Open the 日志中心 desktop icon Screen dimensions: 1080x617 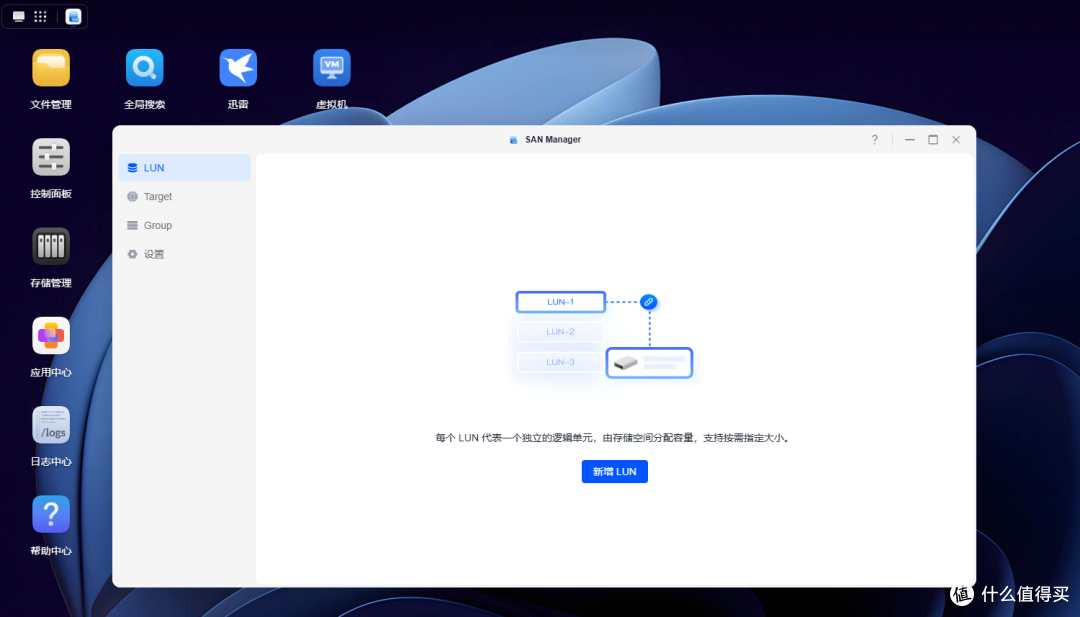(x=51, y=425)
